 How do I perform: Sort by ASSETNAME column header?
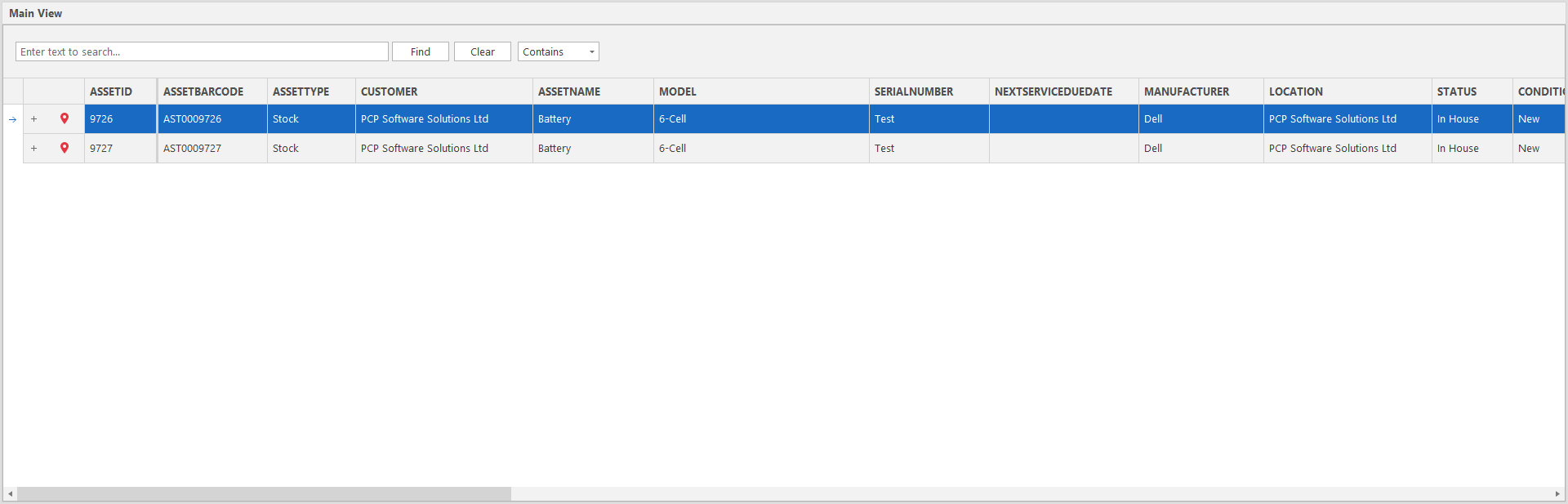593,91
